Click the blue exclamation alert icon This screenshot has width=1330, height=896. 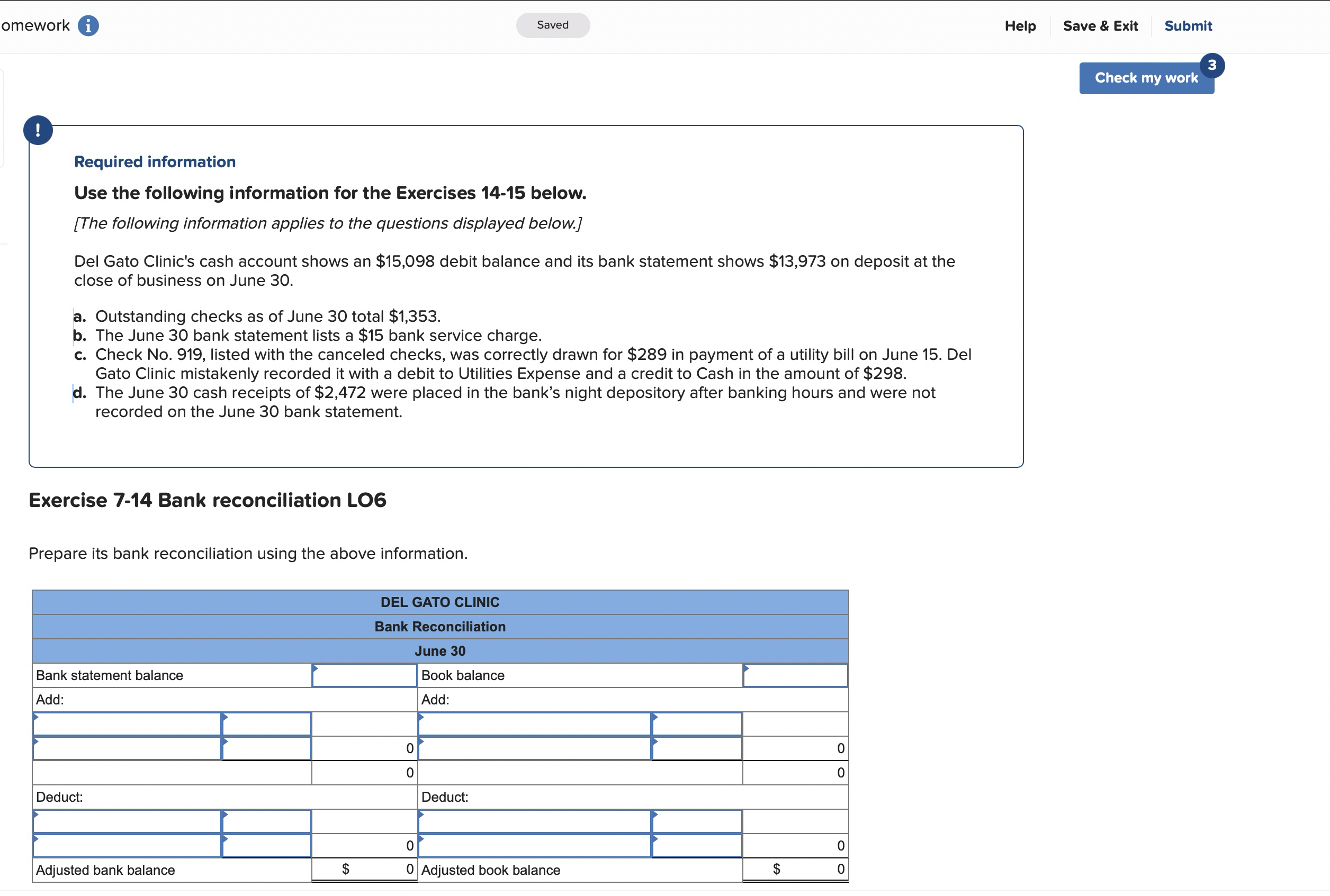[x=38, y=130]
